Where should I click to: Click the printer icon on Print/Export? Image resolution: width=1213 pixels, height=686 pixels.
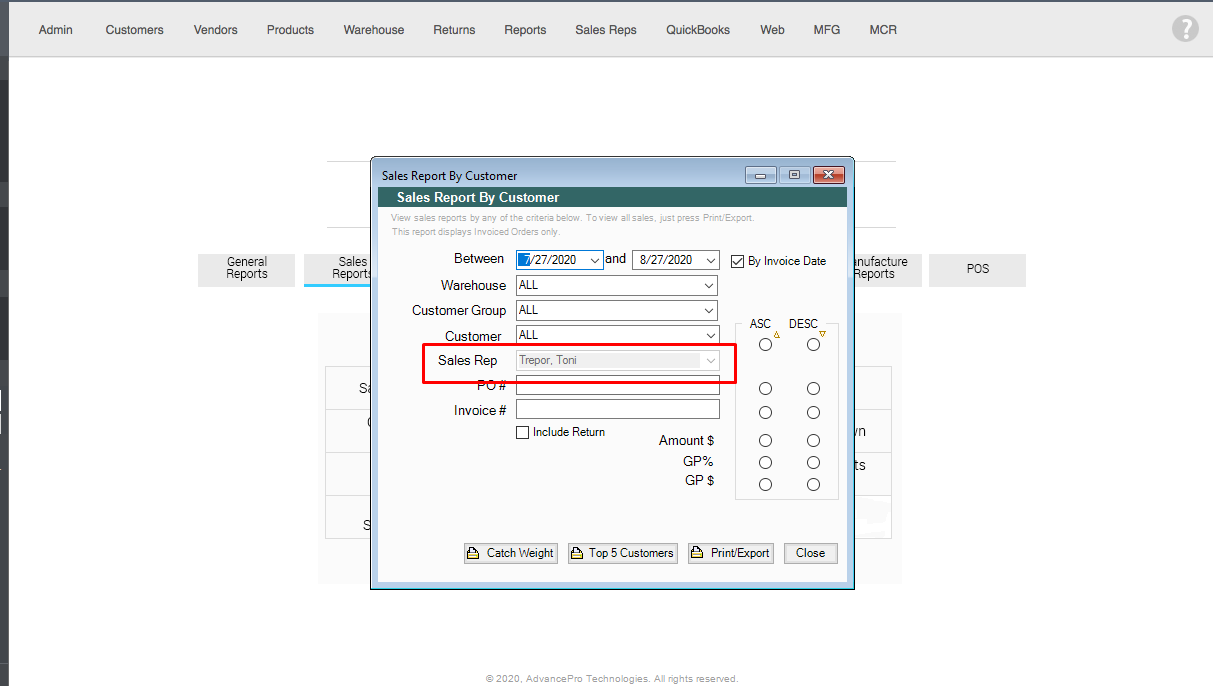pos(698,554)
